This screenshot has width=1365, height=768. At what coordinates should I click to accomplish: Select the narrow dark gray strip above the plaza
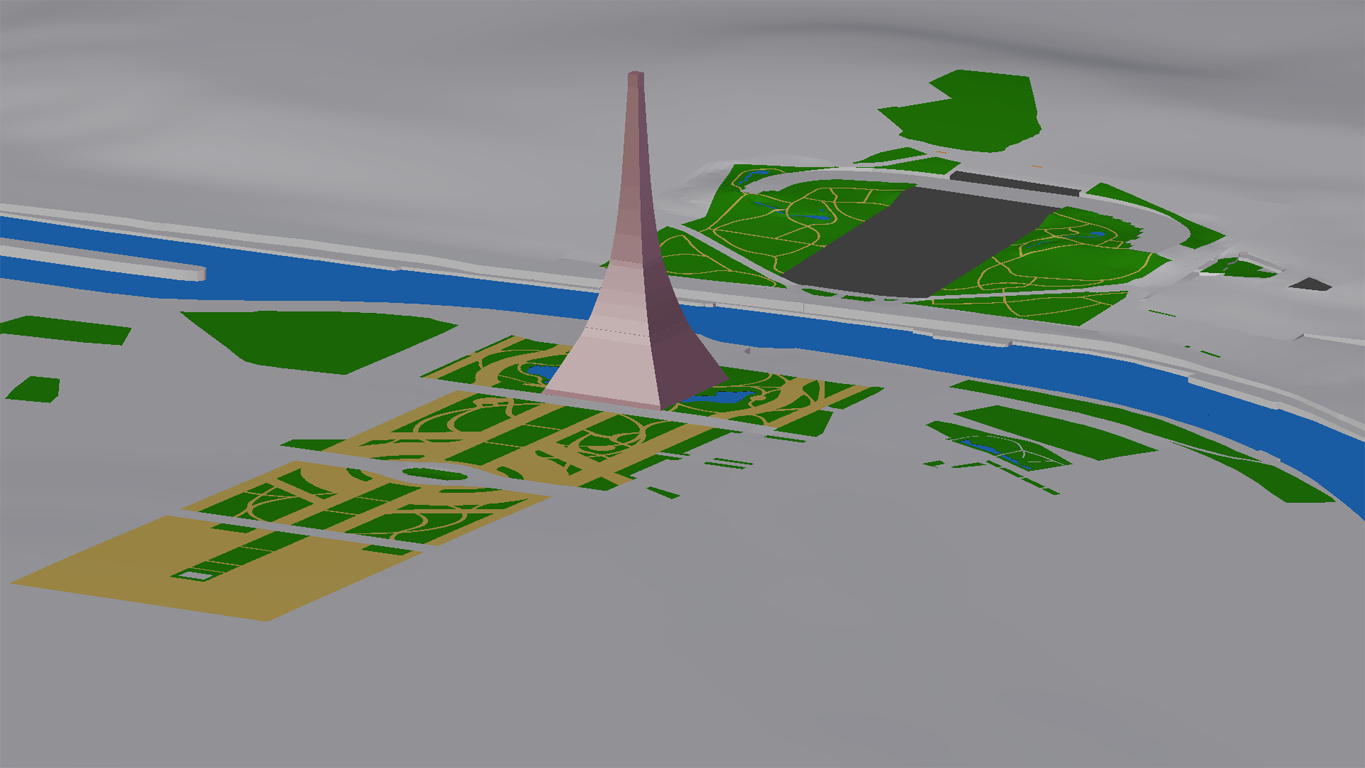(x=1014, y=183)
